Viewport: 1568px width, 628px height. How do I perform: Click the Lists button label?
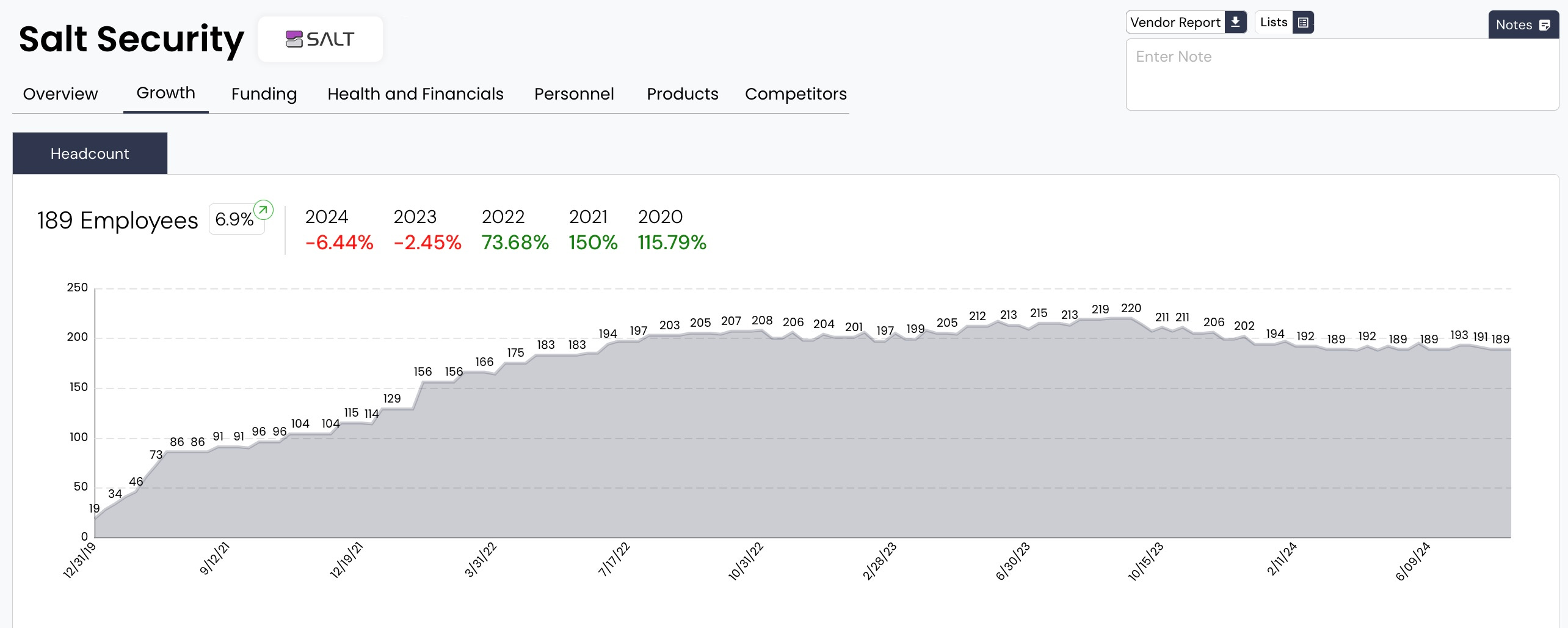click(x=1274, y=22)
